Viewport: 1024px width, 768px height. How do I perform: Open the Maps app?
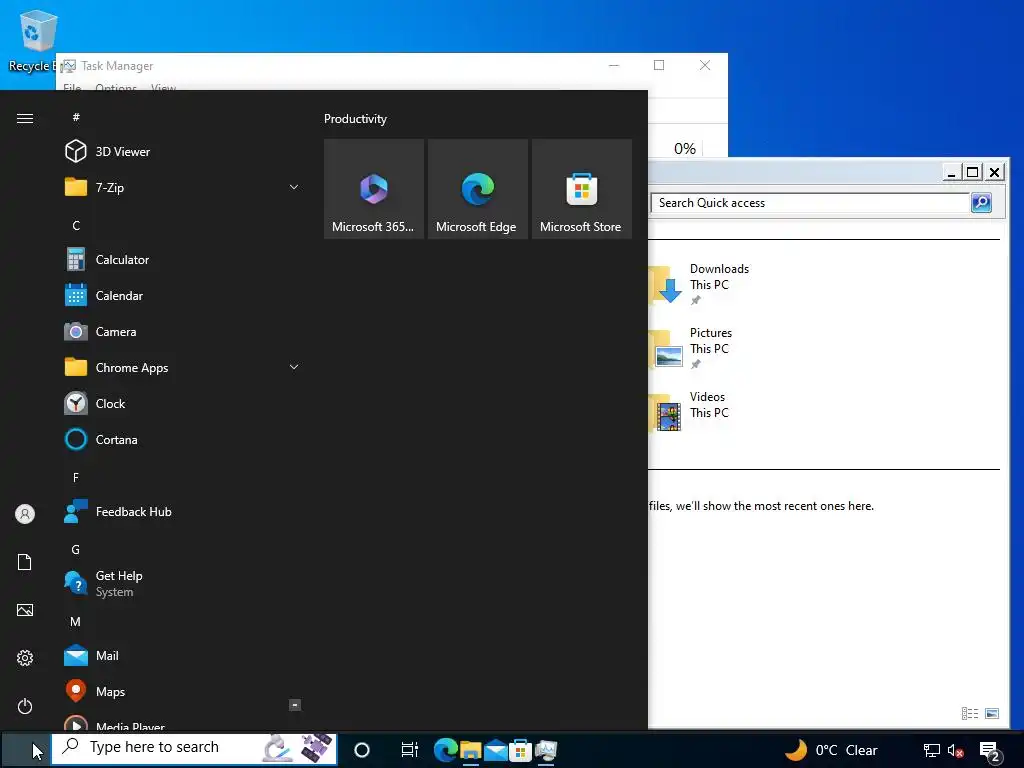(181, 692)
